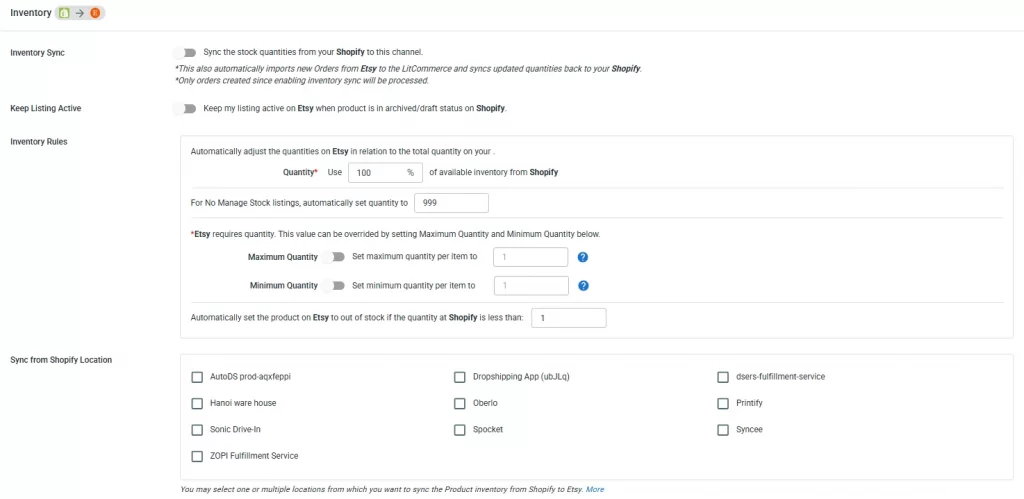Click the minimum quantity per item input
The image size is (1024, 499).
click(531, 285)
